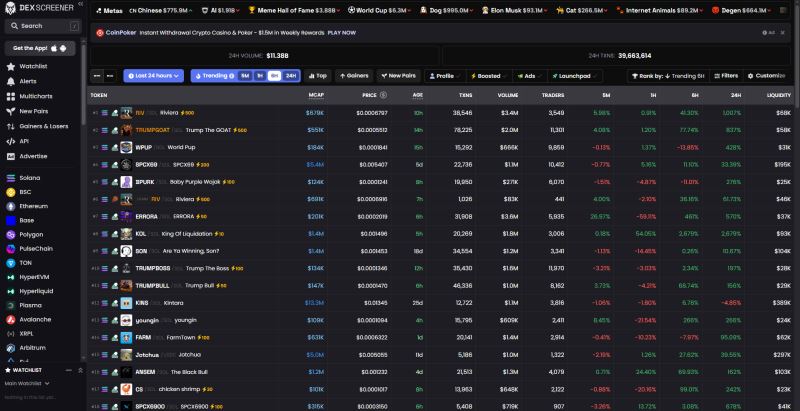Viewport: 800px width, 411px height.
Task: Open the World Cup meta
Action: pyautogui.click(x=380, y=10)
